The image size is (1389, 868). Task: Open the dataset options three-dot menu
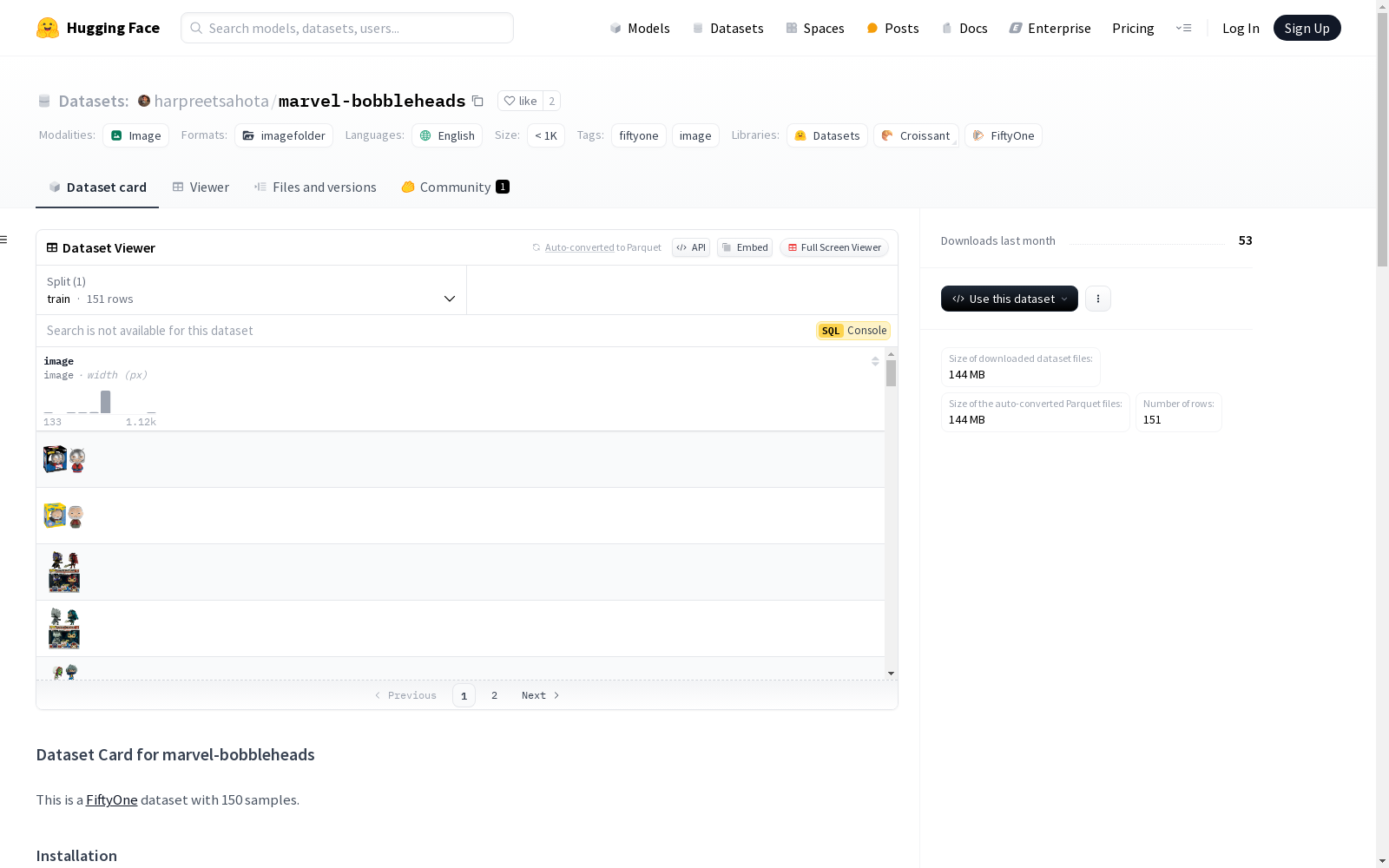pyautogui.click(x=1098, y=299)
